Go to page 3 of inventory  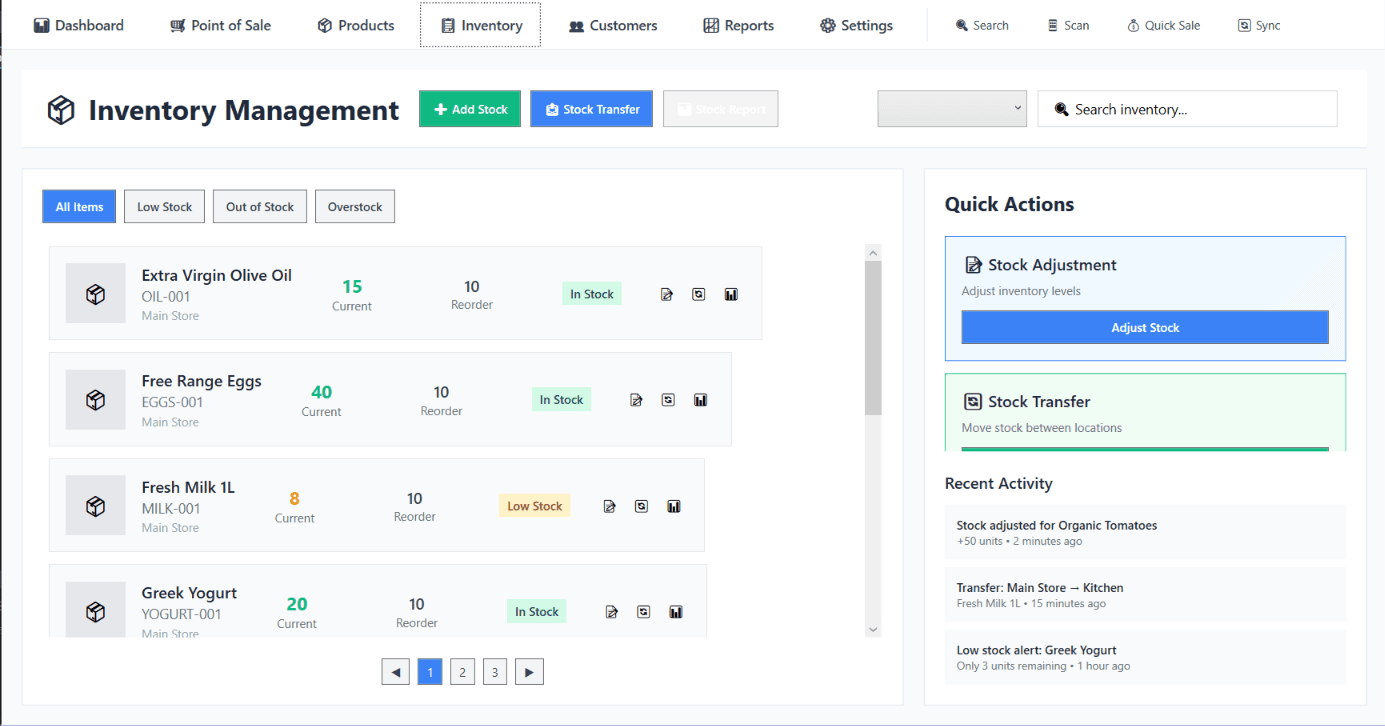coord(495,672)
